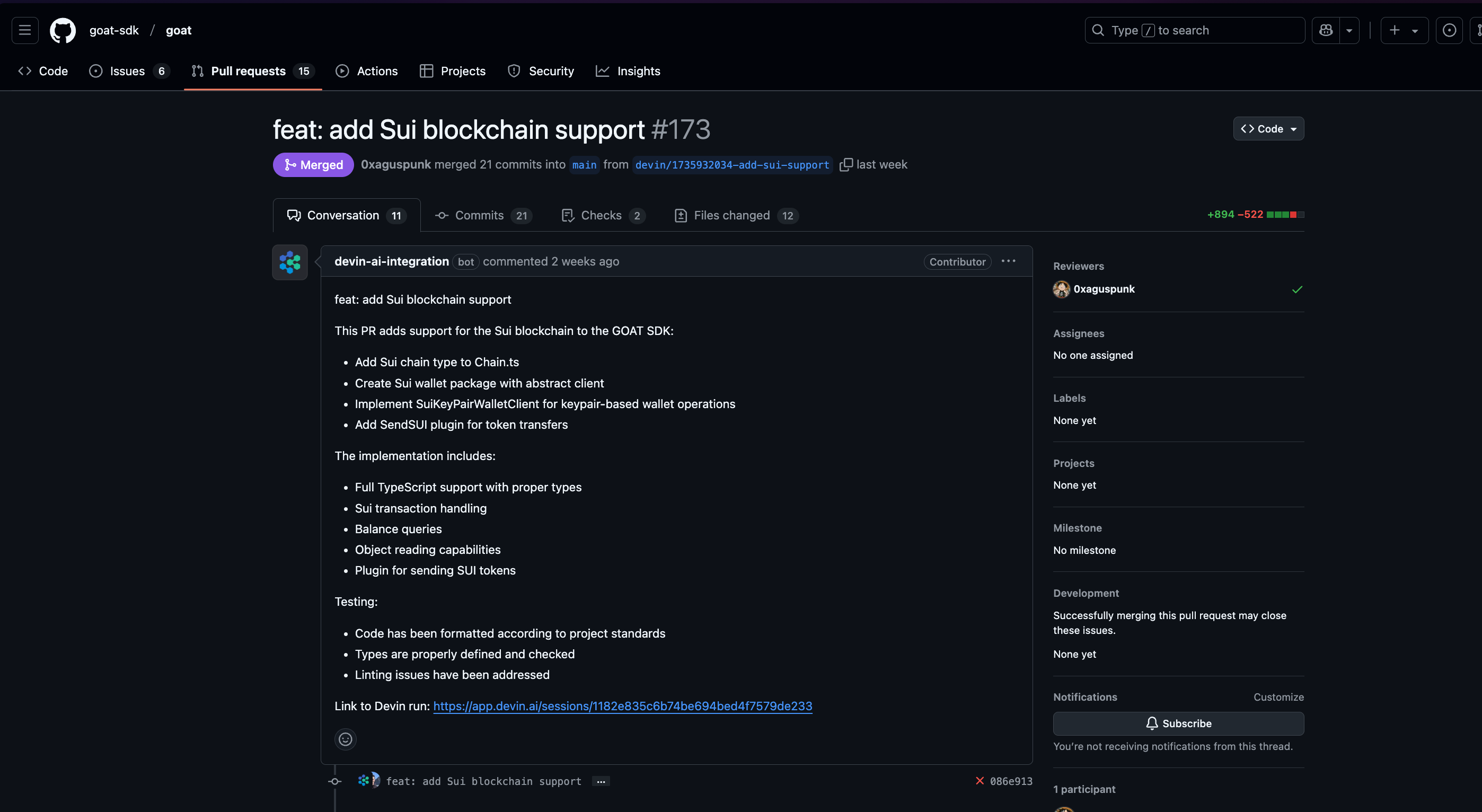Focus the Type / to search field
The image size is (1482, 812).
(1194, 30)
